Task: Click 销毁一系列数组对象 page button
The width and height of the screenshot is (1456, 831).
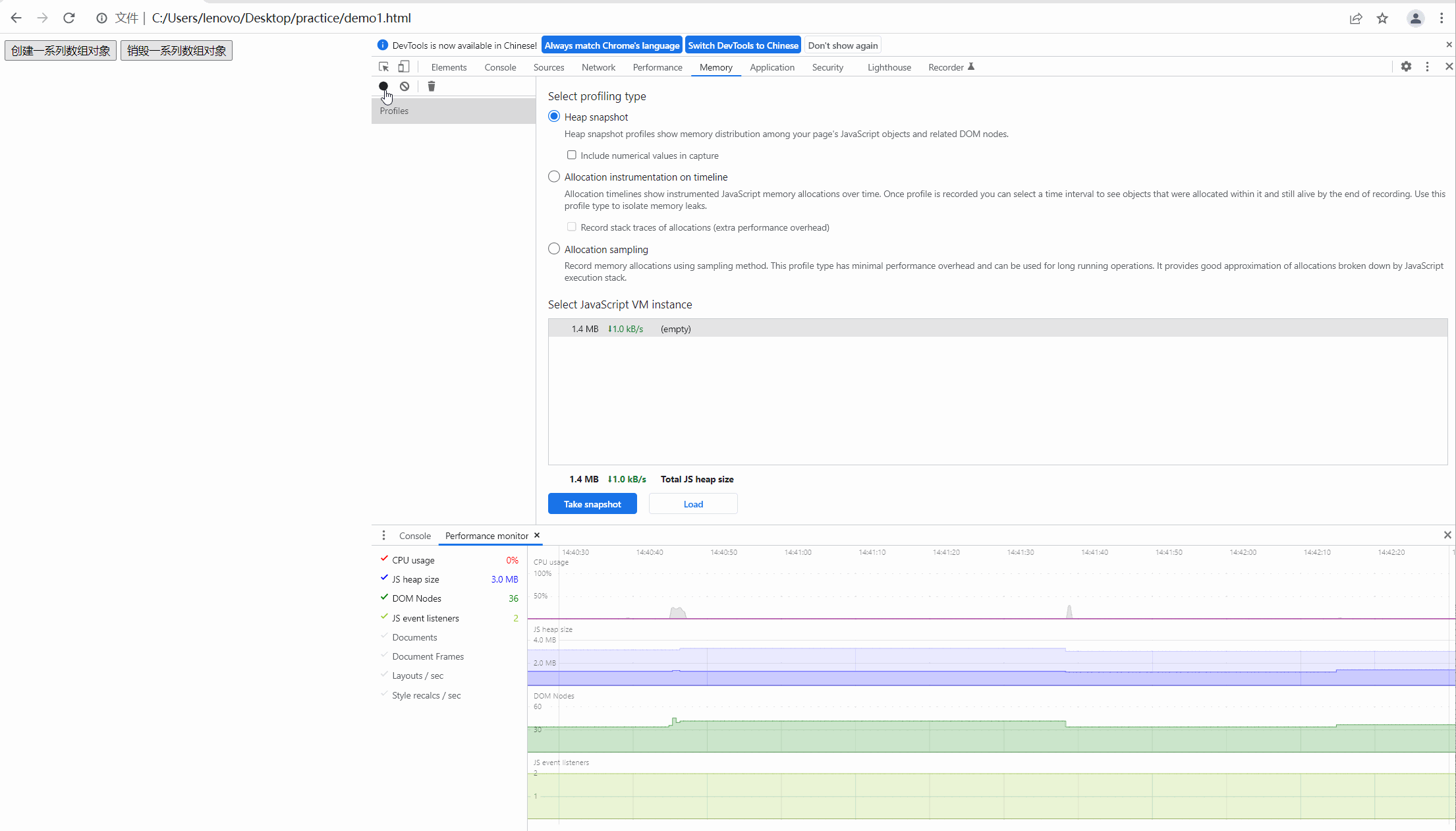Action: pyautogui.click(x=177, y=51)
